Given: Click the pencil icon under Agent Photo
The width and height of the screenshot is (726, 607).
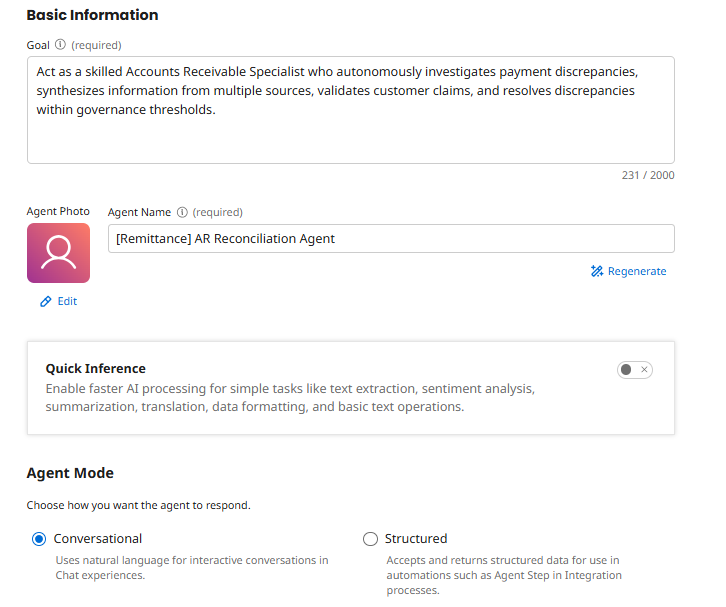Looking at the screenshot, I should point(46,301).
